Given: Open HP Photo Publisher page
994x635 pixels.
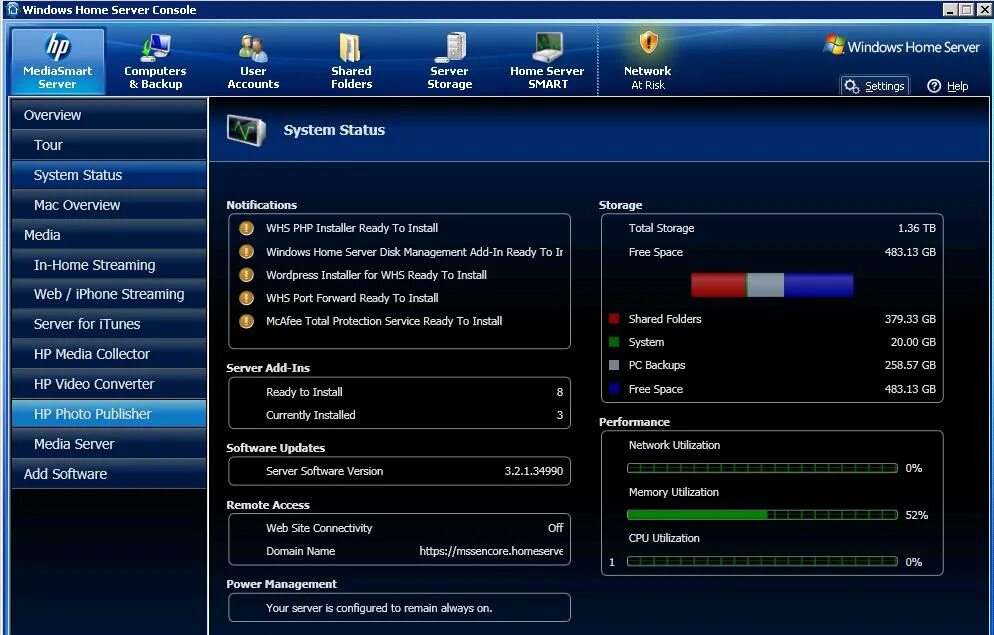Looking at the screenshot, I should 108,414.
